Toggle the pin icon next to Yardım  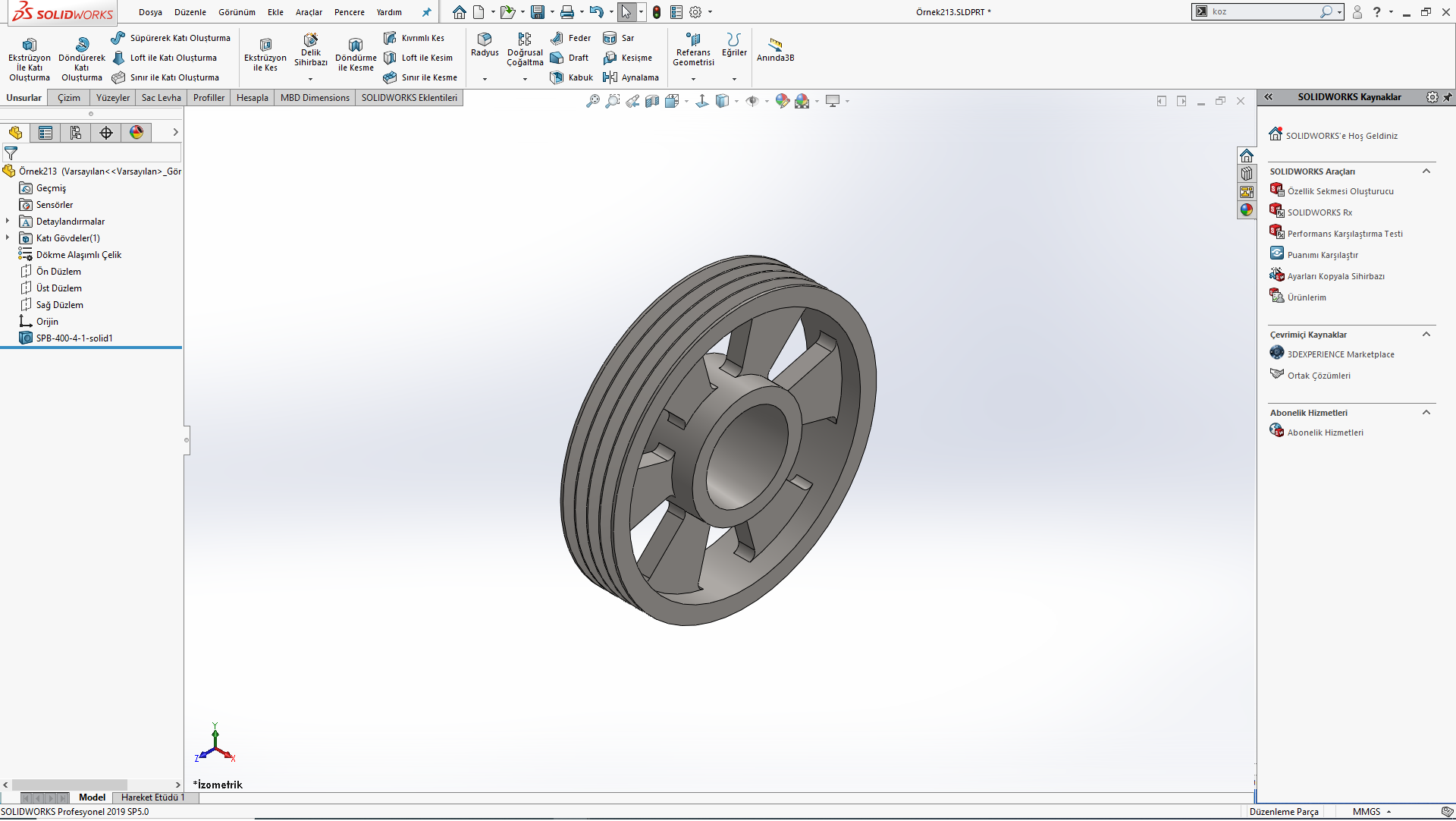tap(426, 12)
